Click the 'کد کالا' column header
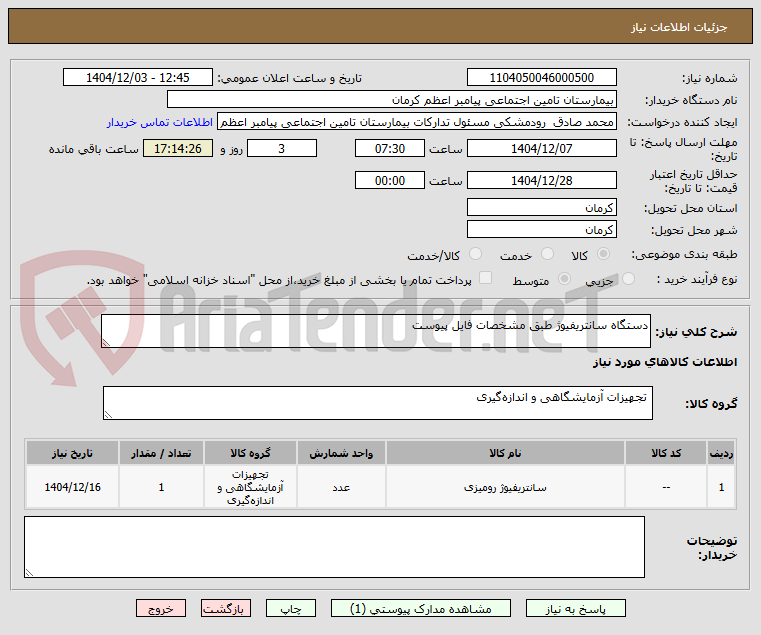 666,453
